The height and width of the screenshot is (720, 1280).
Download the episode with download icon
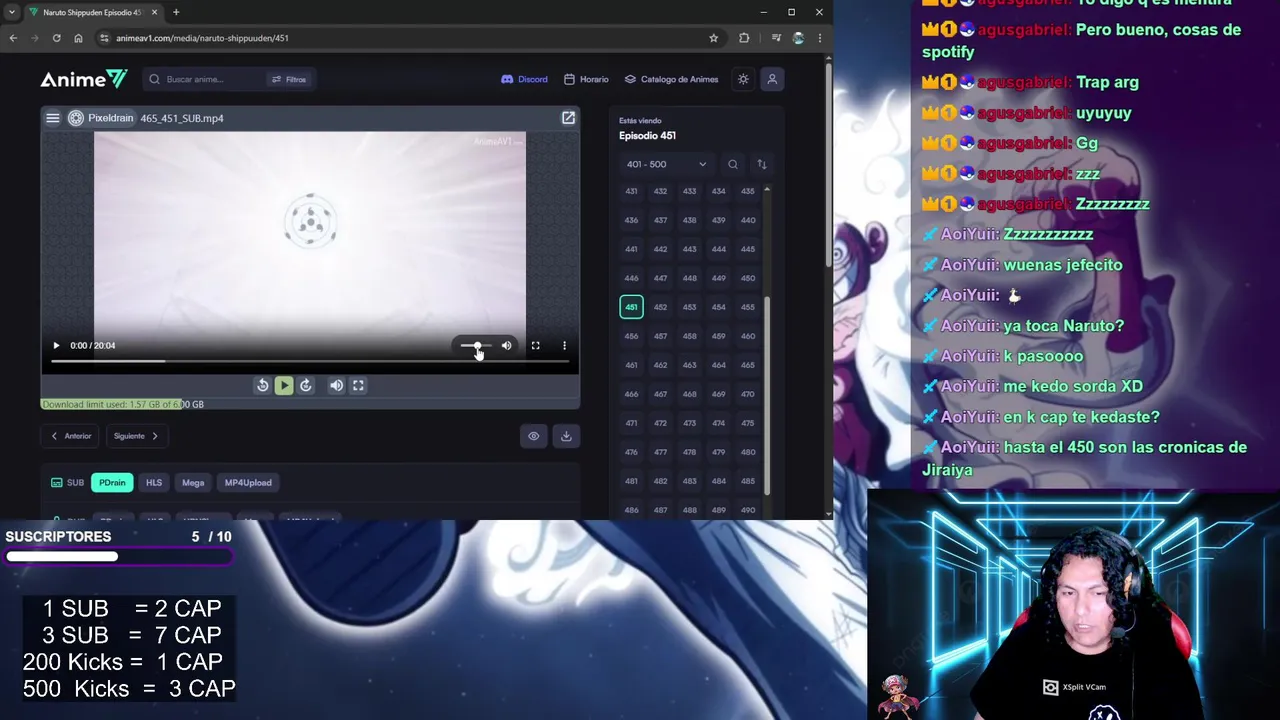click(566, 436)
